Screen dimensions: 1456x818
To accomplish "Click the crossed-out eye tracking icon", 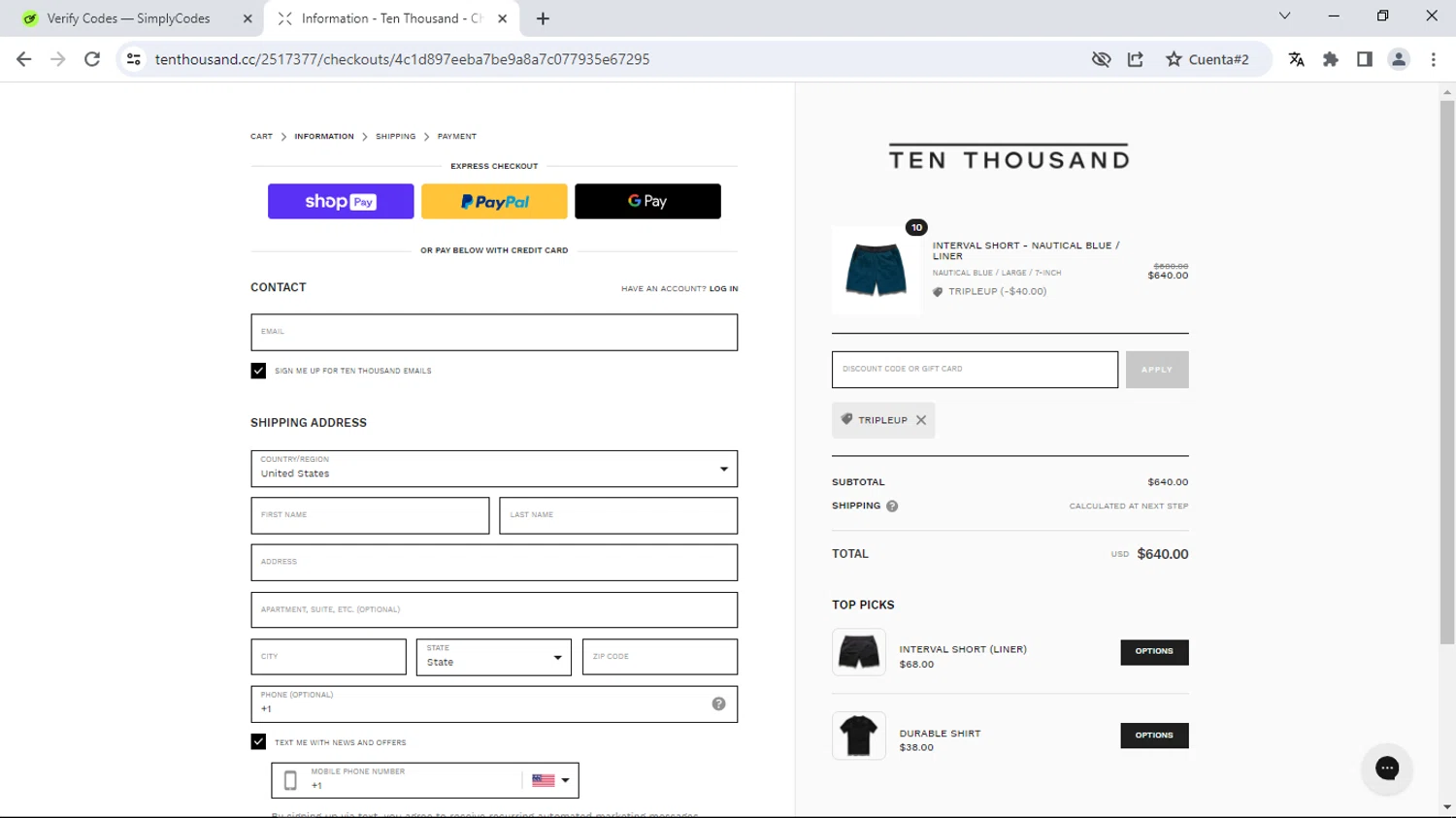I will (x=1101, y=59).
